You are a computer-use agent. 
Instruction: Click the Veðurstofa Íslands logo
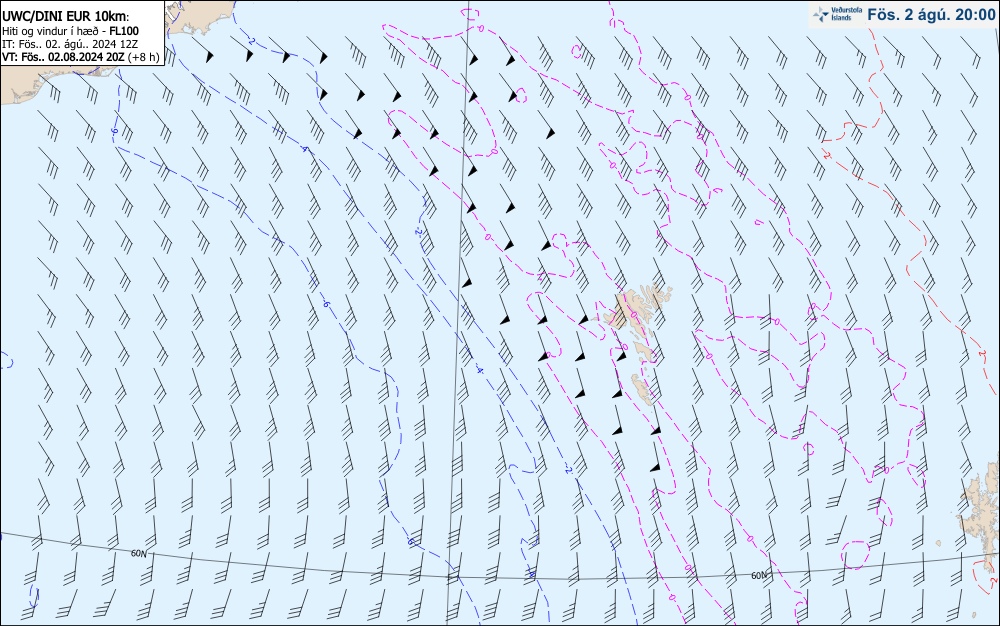(x=837, y=14)
